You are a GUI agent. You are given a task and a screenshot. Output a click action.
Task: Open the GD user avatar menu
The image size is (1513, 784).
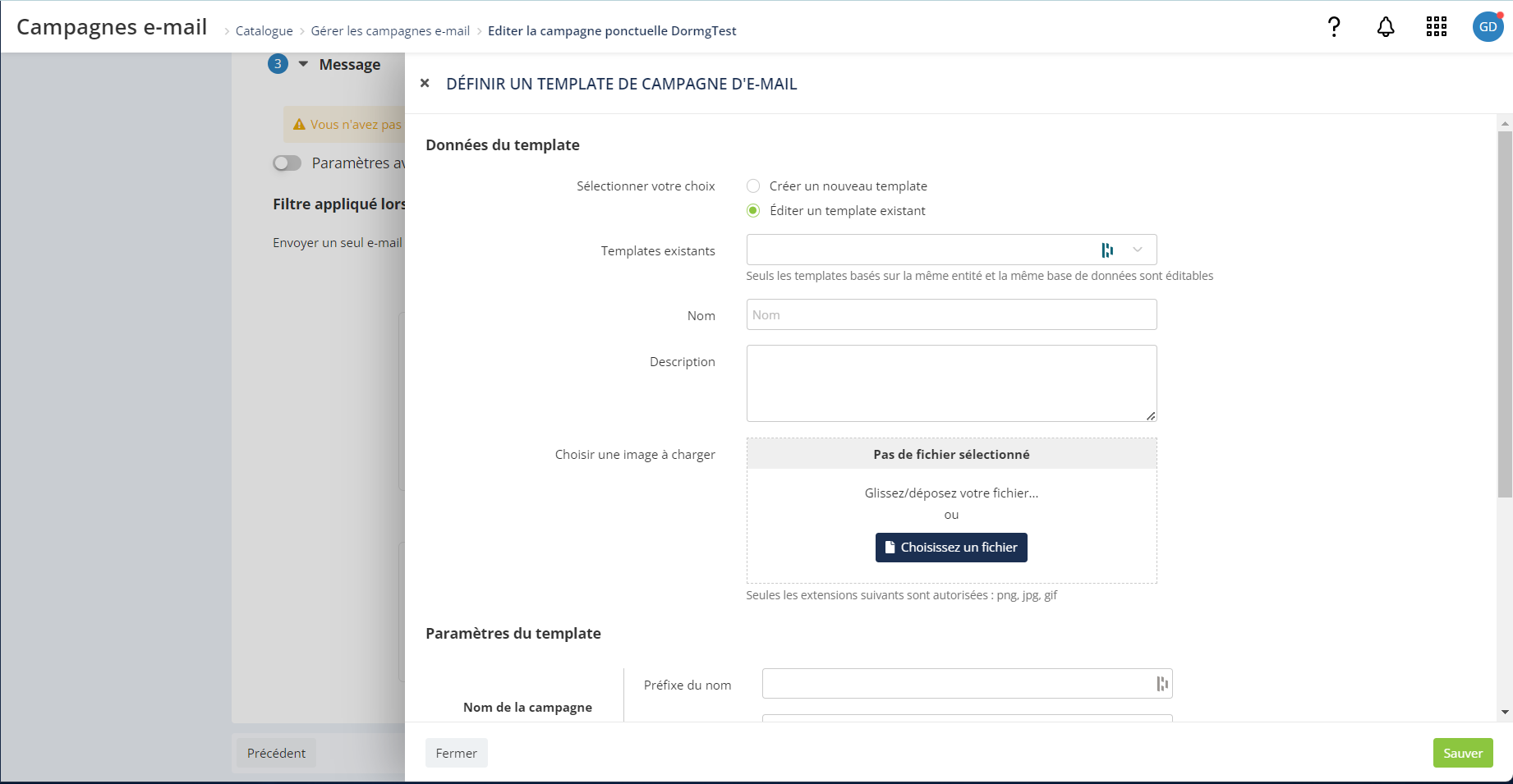point(1488,27)
